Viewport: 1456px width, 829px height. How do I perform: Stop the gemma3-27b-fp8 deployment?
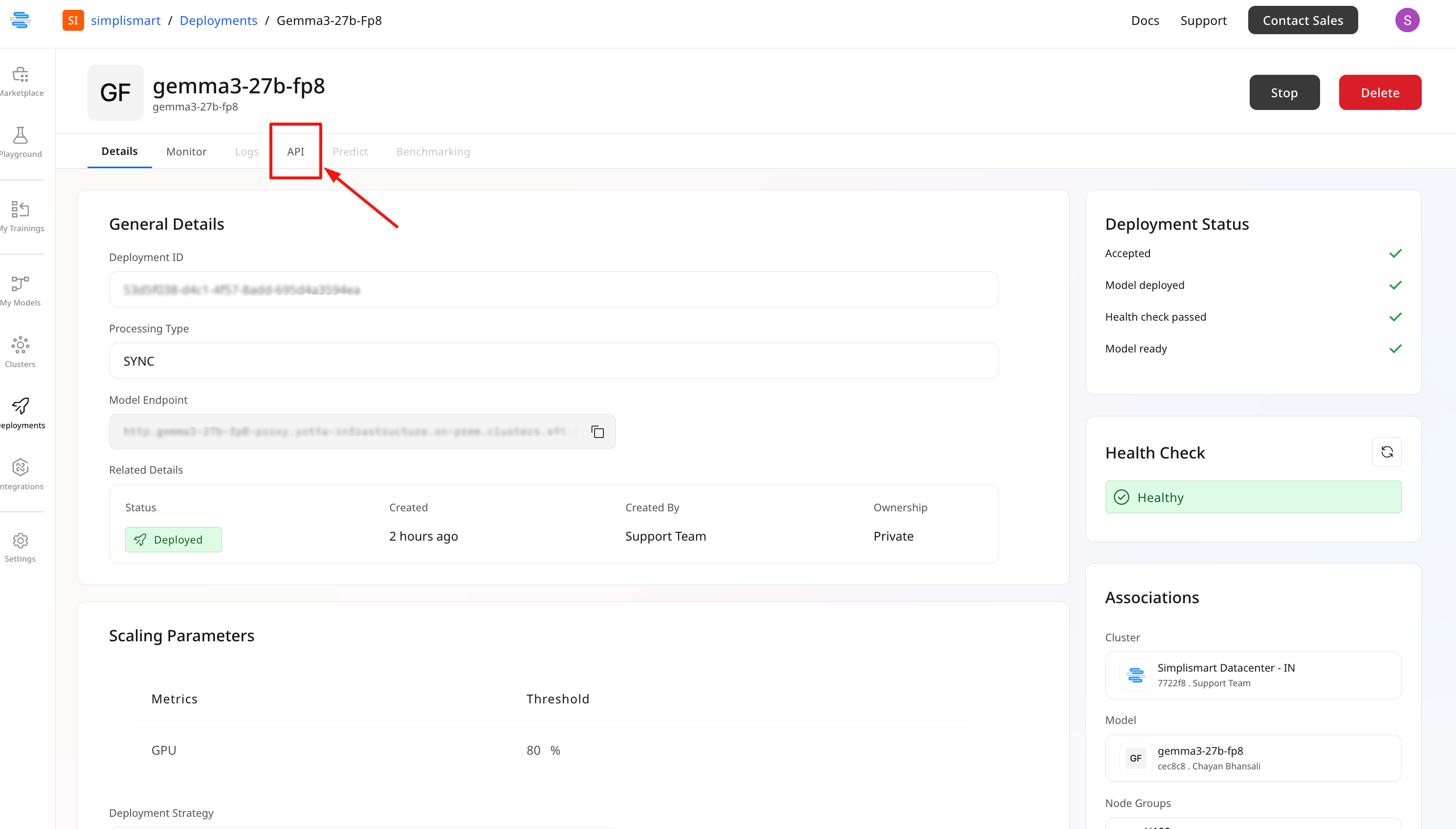pyautogui.click(x=1283, y=93)
